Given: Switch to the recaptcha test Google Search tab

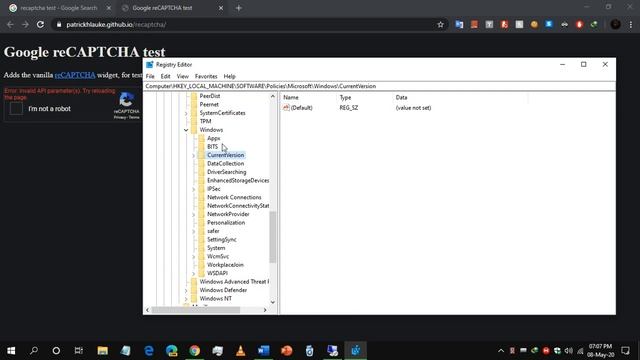Looking at the screenshot, I should click(x=59, y=8).
